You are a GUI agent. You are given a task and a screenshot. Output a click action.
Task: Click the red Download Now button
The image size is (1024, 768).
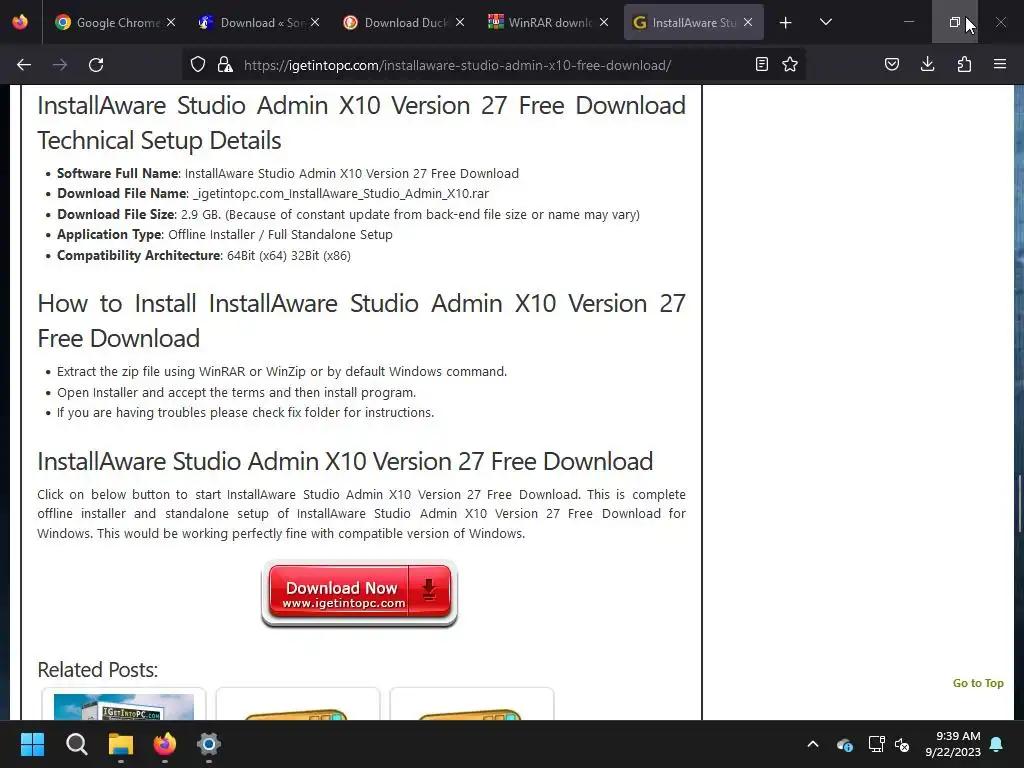point(359,593)
